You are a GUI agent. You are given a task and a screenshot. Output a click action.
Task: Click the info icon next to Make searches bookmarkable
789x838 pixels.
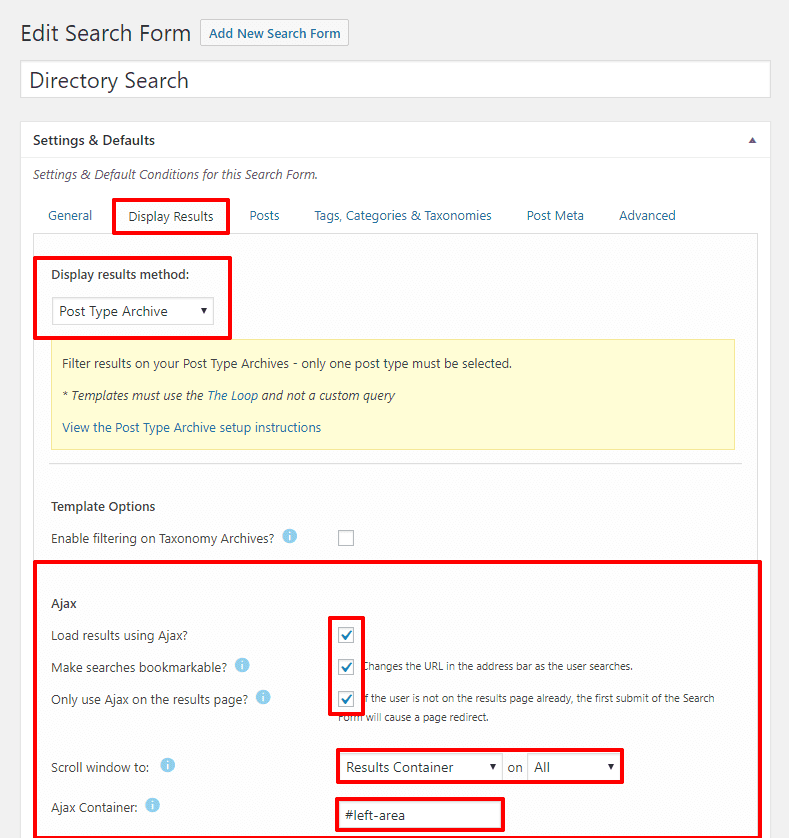coord(242,666)
